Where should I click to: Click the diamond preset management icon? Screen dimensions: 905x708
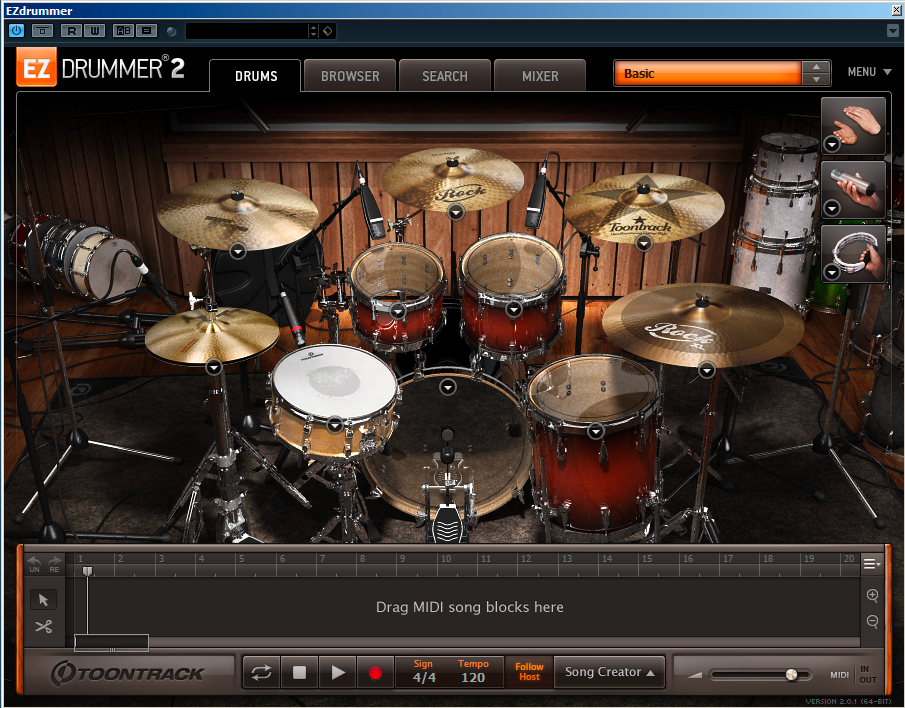pyautogui.click(x=328, y=31)
